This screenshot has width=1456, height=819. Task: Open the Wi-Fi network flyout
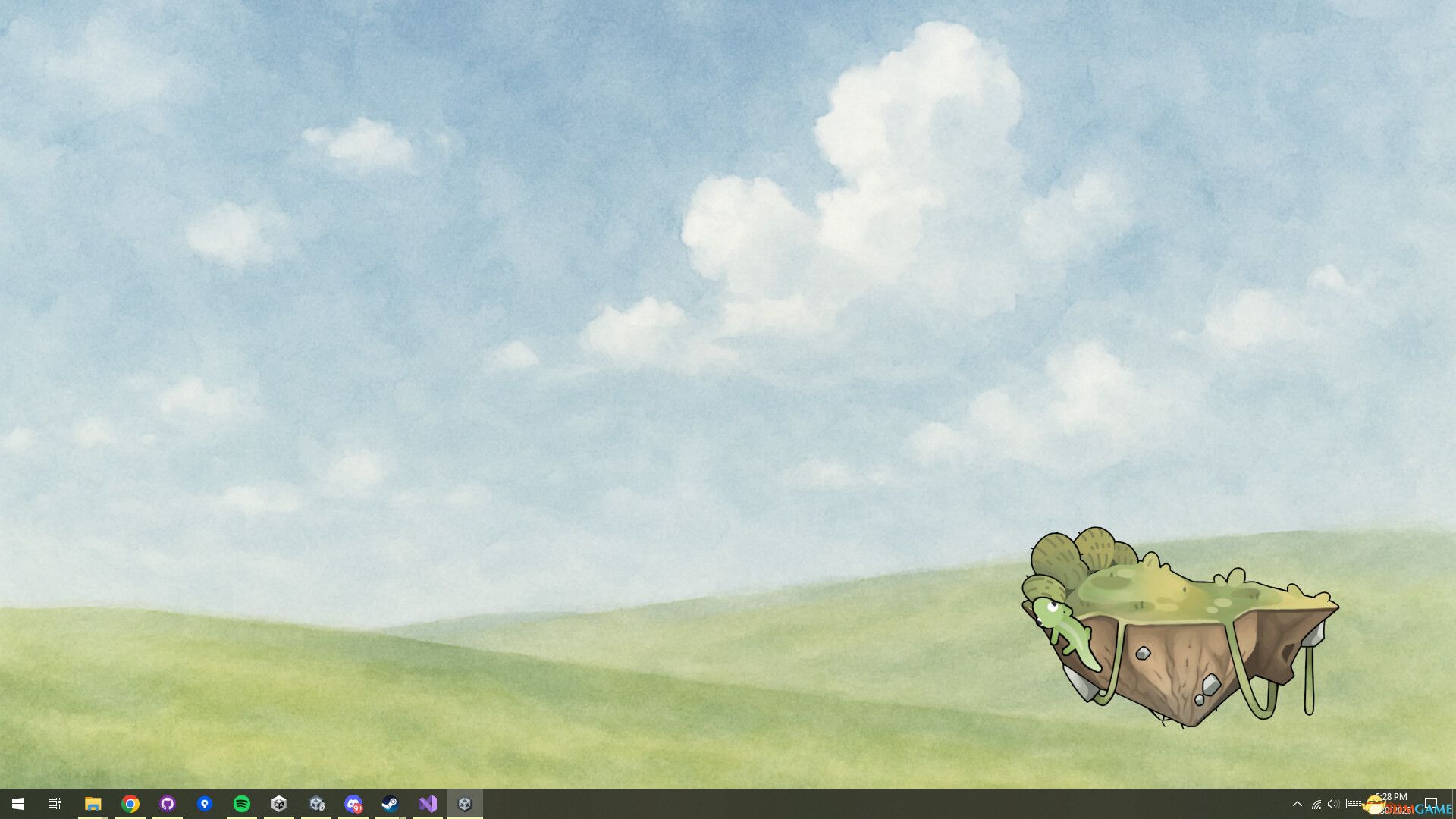coord(1316,804)
